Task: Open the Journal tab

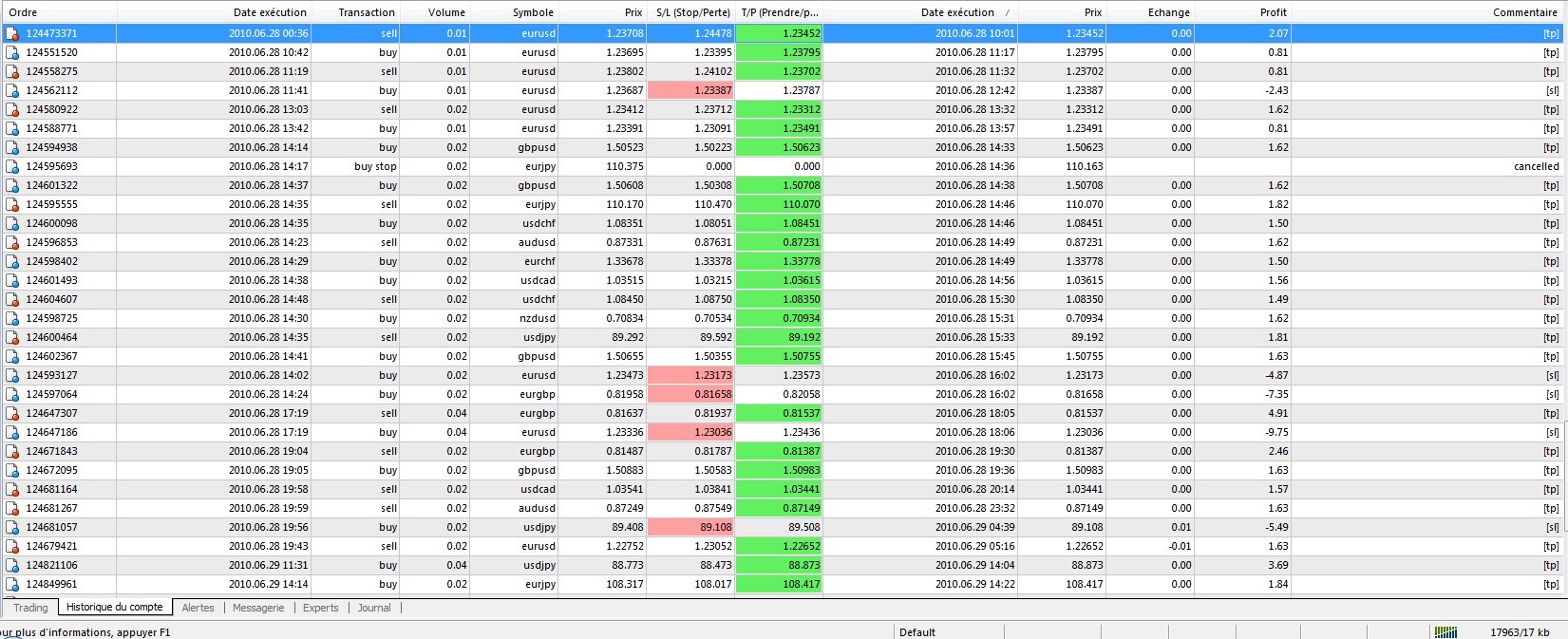Action: (x=374, y=608)
